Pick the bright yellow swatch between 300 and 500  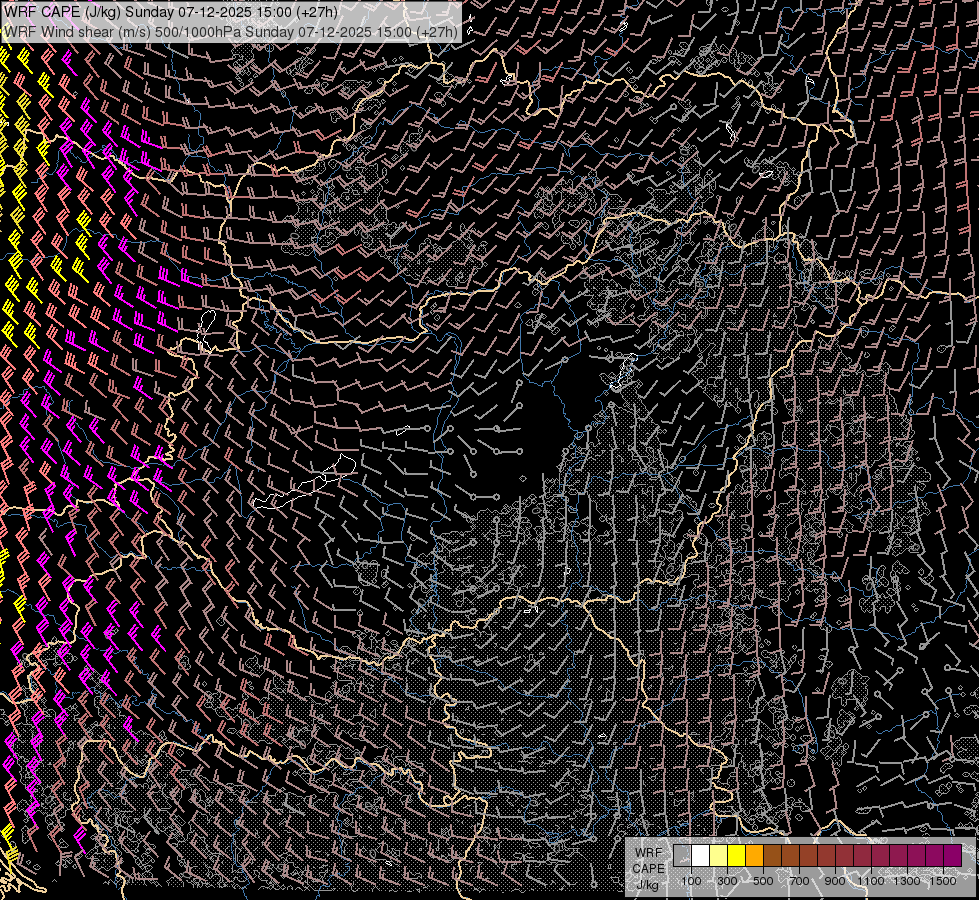pos(736,855)
